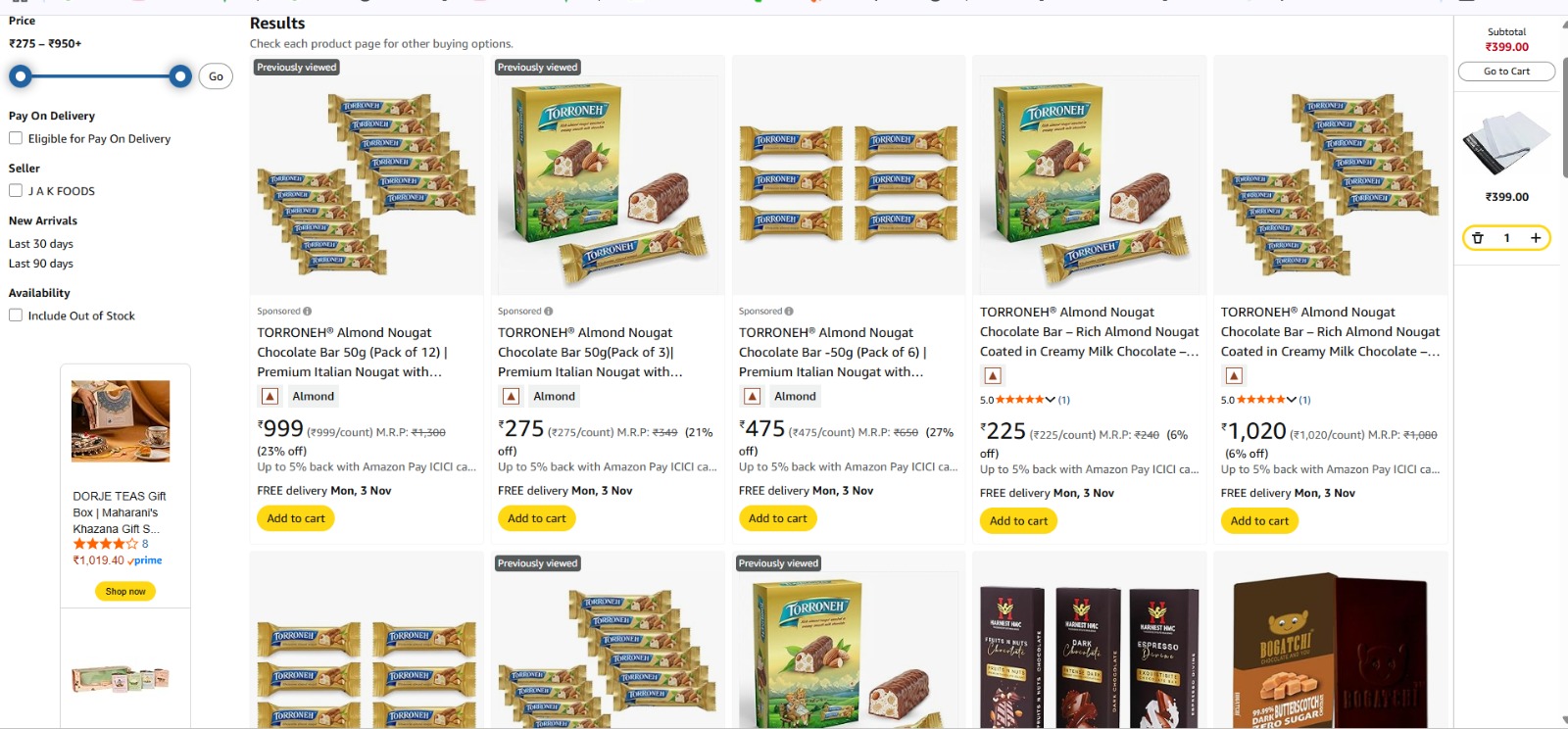Screen dimensions: 1568x729
Task: Expand rating chevron on ₹1,020 product
Action: (1292, 400)
